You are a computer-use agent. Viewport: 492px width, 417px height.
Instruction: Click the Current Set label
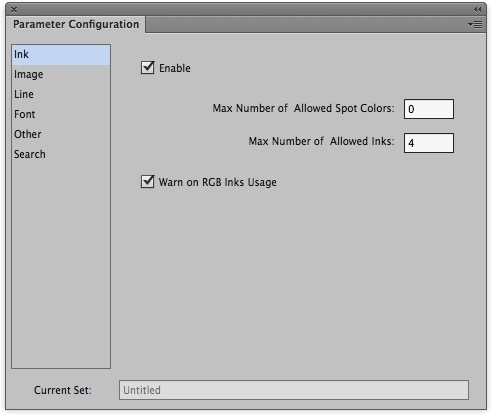coord(63,390)
